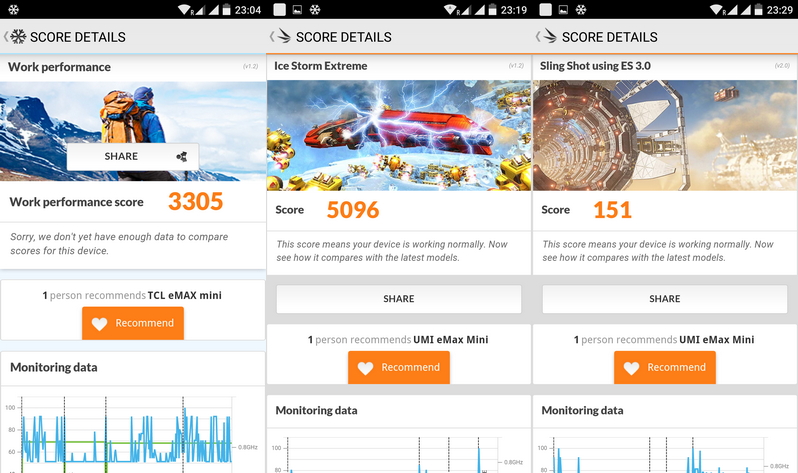Open the Sling Shot space station image
This screenshot has width=798, height=473.
point(665,135)
